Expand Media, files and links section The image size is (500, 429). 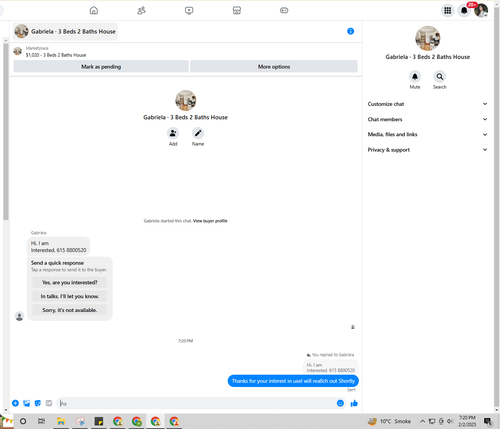427,134
